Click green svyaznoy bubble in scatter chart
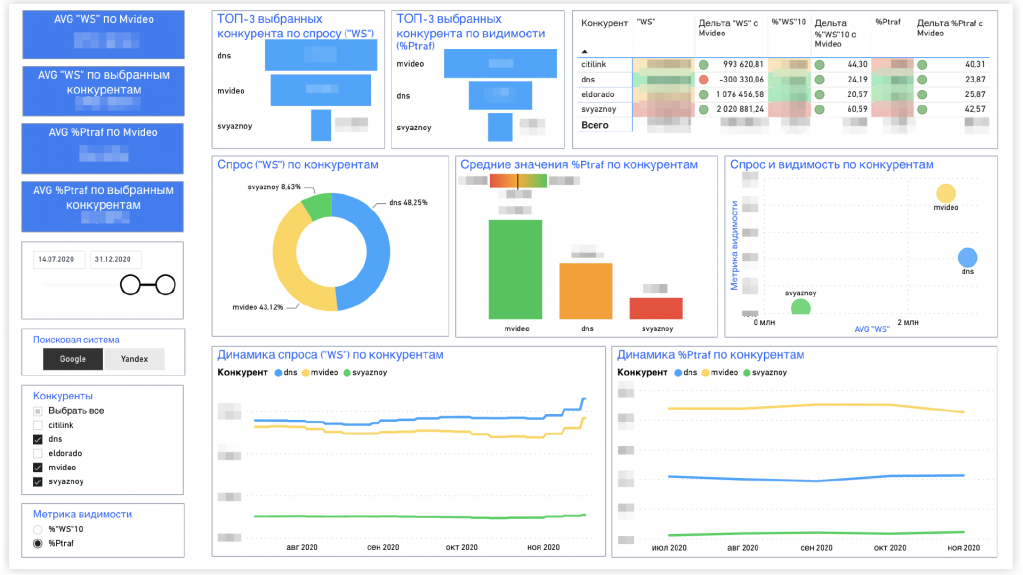This screenshot has width=1023, height=575. [801, 307]
